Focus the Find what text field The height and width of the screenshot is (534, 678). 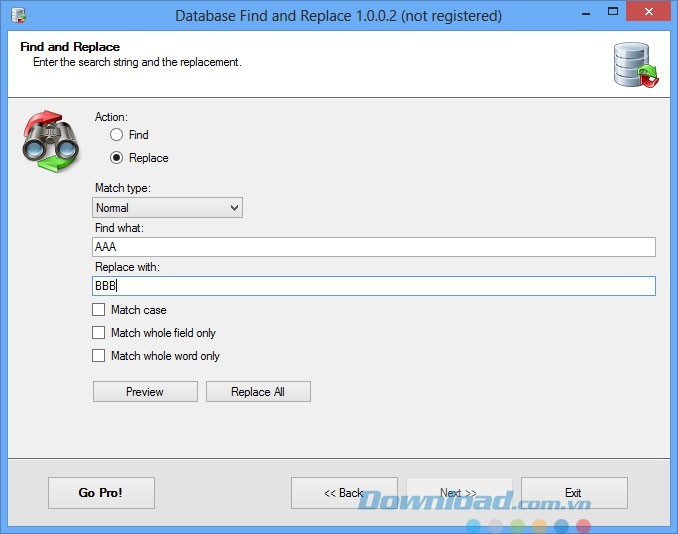374,247
